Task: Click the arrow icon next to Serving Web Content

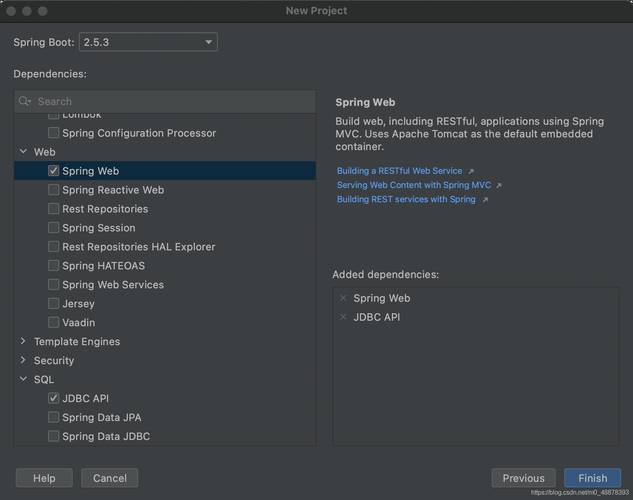Action: click(499, 185)
